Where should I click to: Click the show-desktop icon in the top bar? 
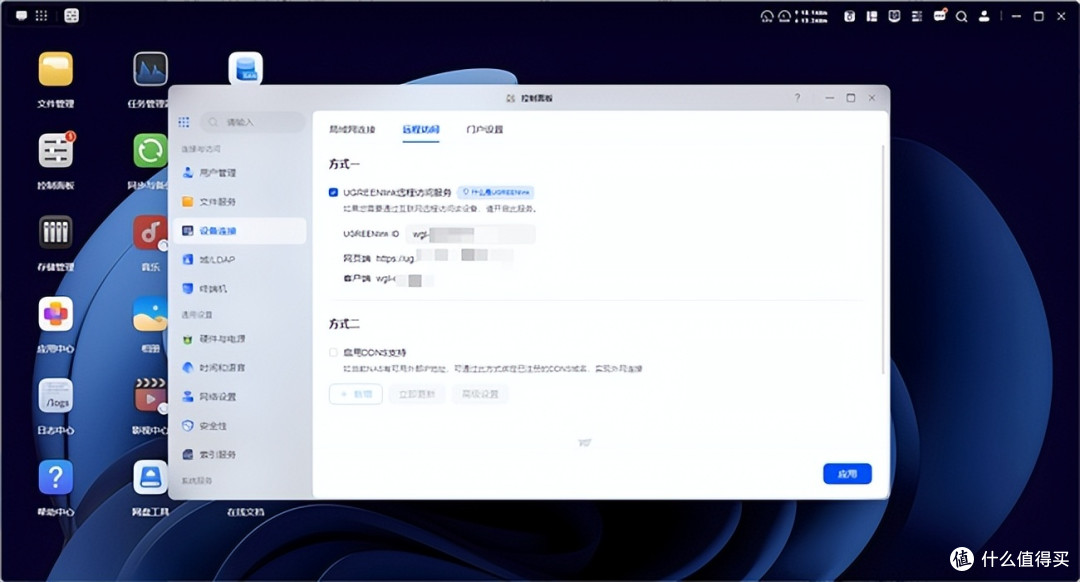21,15
